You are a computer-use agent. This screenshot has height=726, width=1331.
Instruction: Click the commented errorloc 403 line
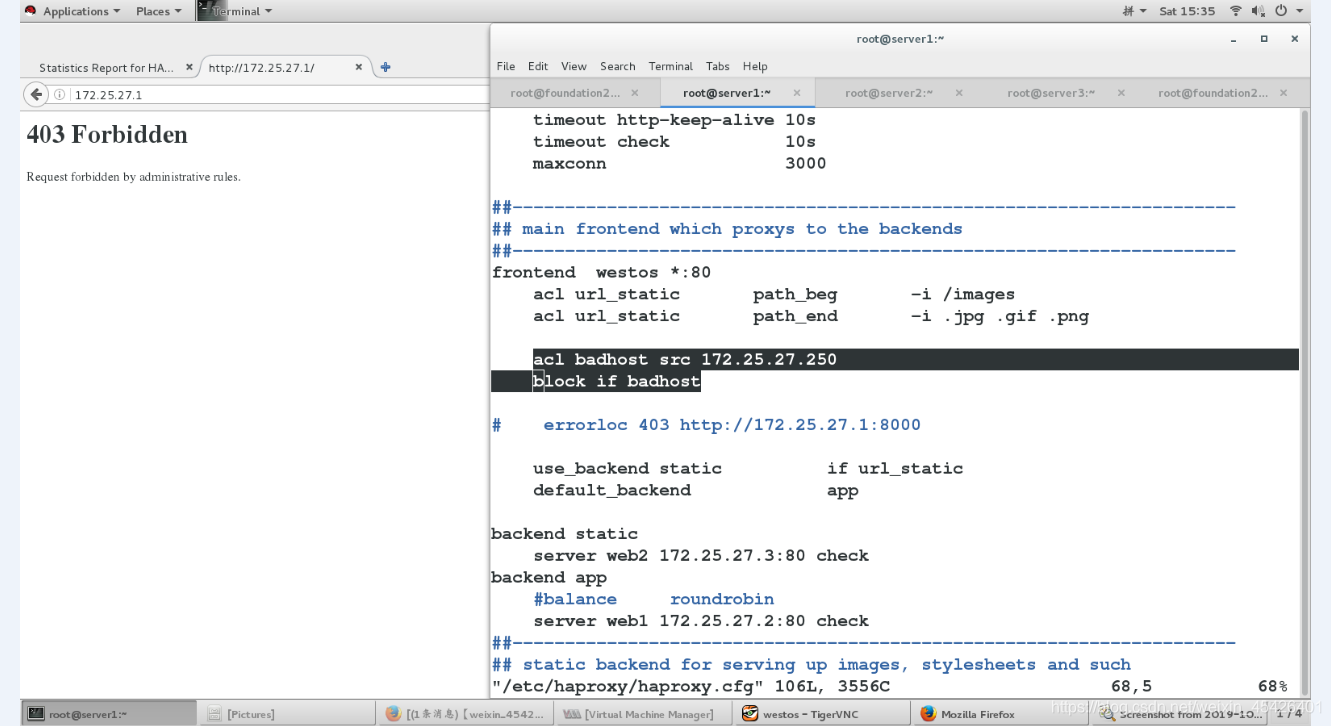[706, 425]
